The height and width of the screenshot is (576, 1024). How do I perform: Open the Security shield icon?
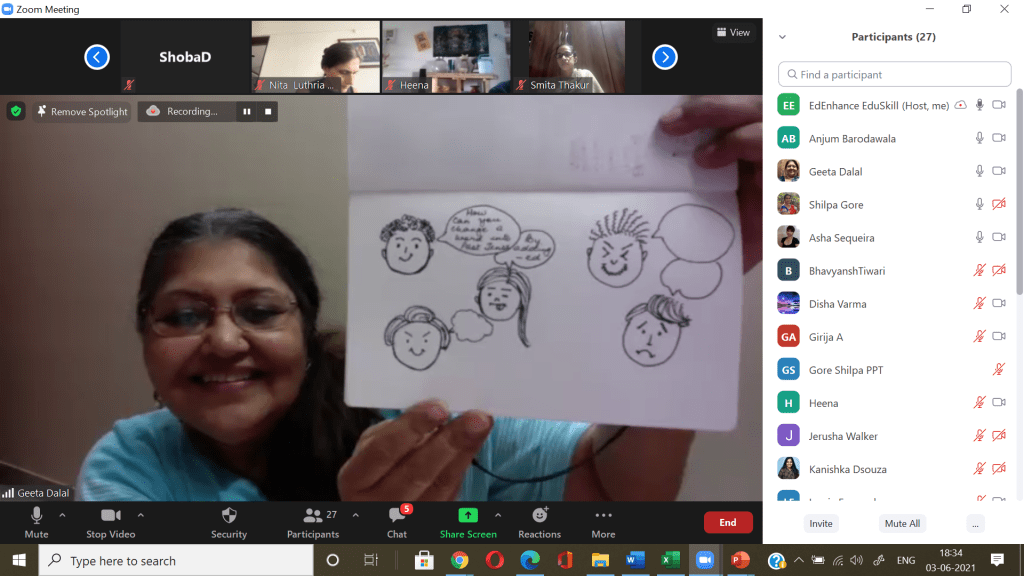[x=229, y=516]
